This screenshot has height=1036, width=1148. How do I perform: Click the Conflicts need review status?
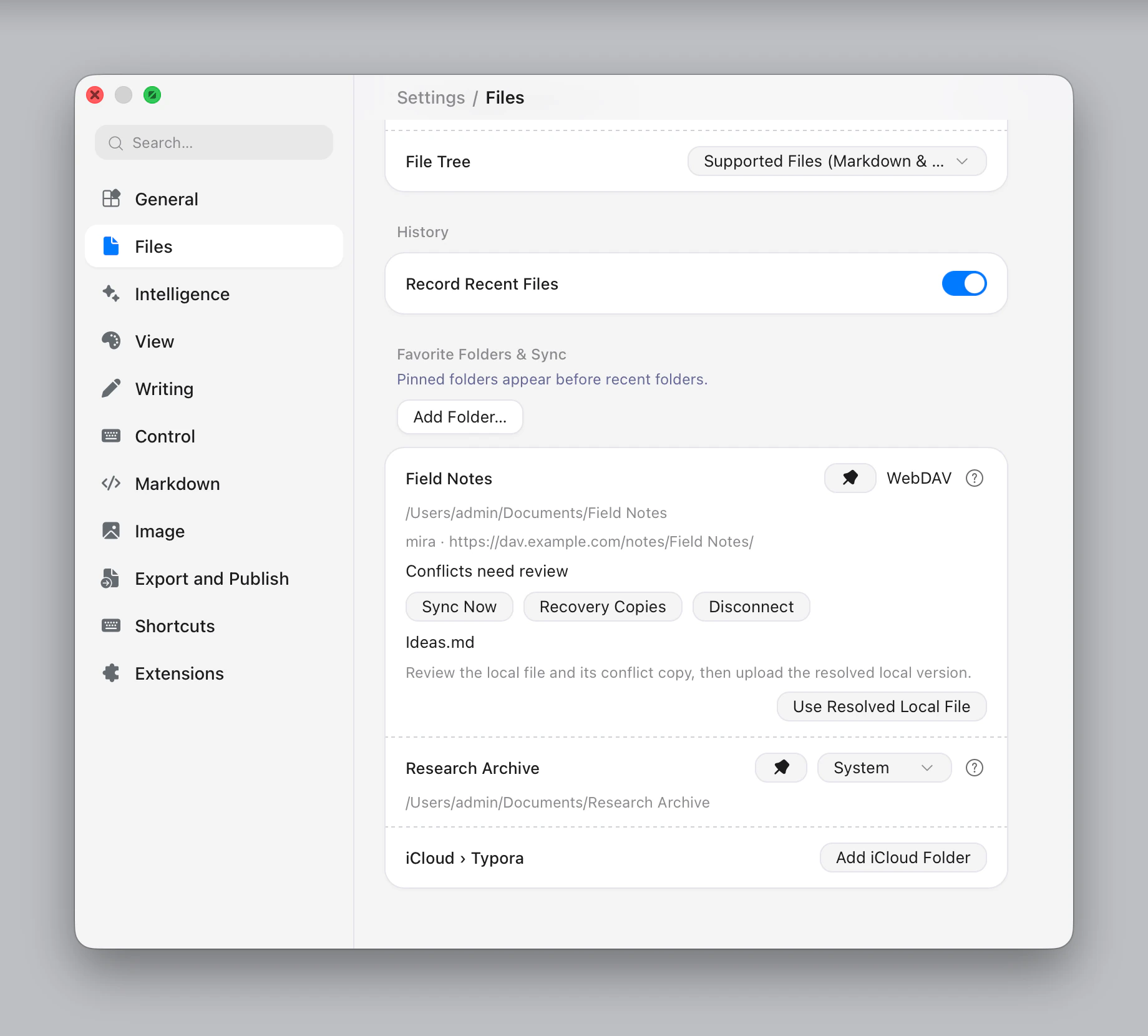pyautogui.click(x=487, y=571)
